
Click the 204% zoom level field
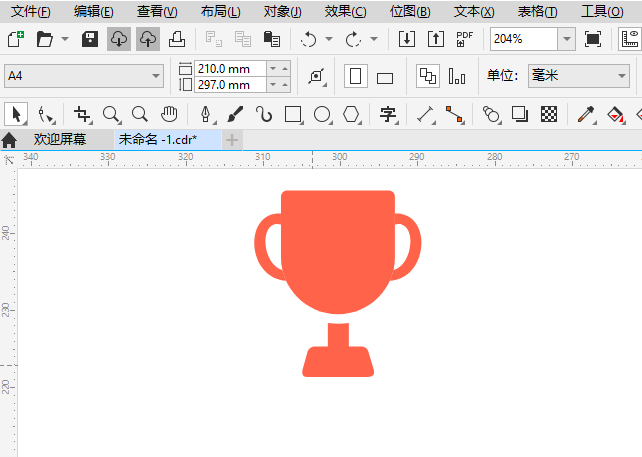tap(524, 39)
